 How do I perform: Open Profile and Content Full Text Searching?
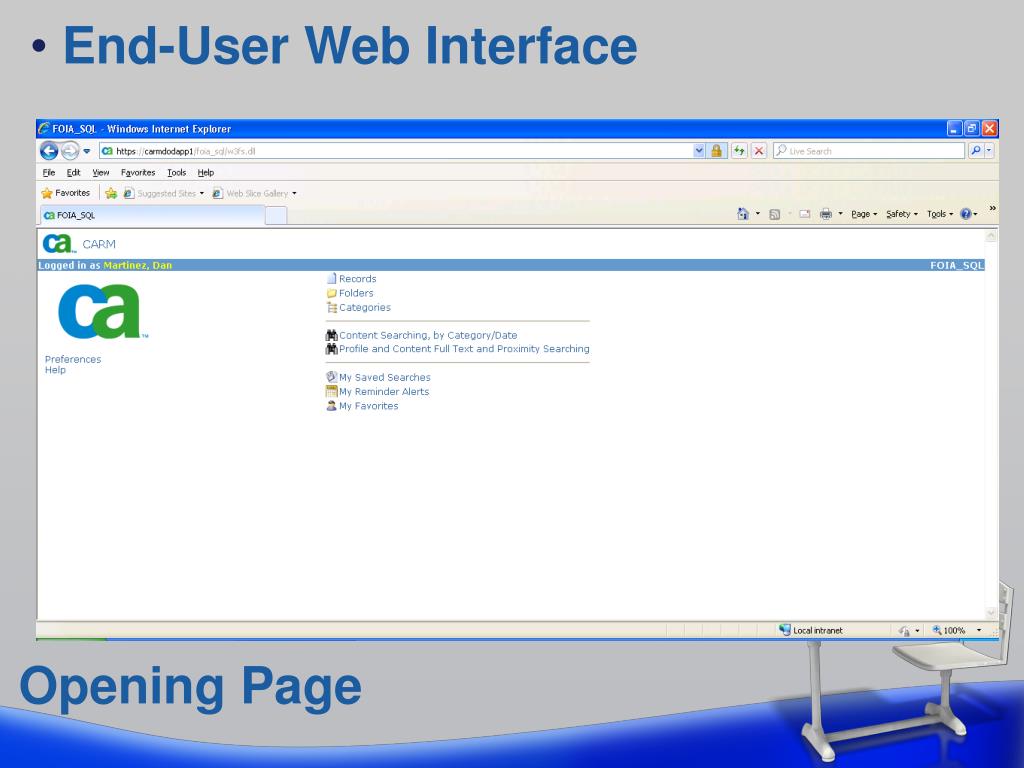(464, 349)
